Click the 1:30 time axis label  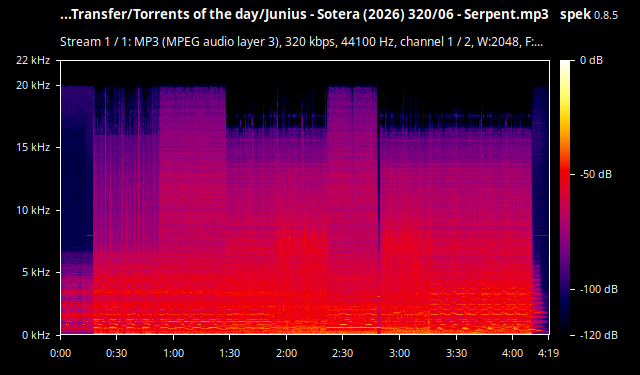pyautogui.click(x=229, y=353)
